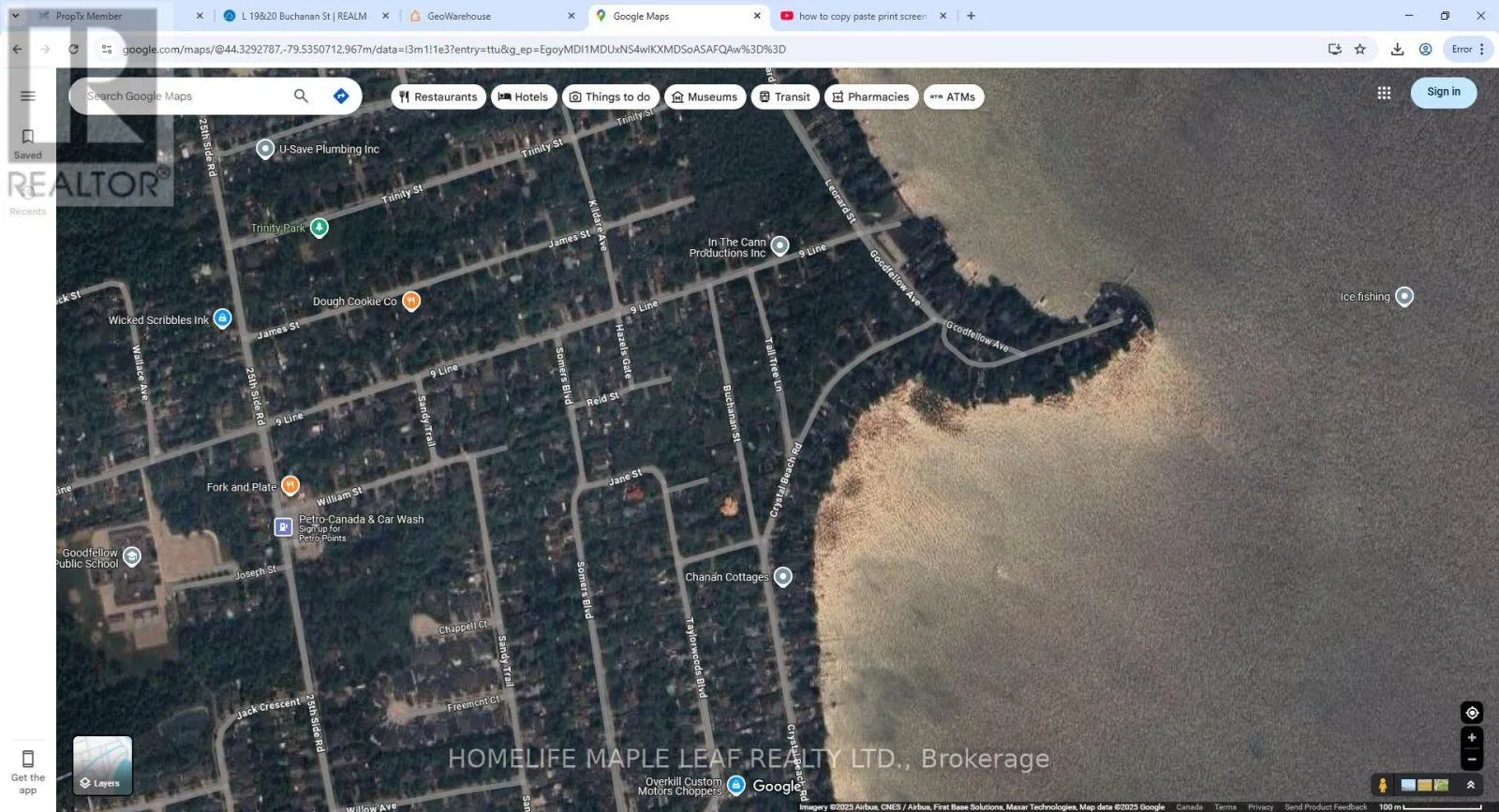
Task: Click the Search Google Maps field
Action: point(183,96)
